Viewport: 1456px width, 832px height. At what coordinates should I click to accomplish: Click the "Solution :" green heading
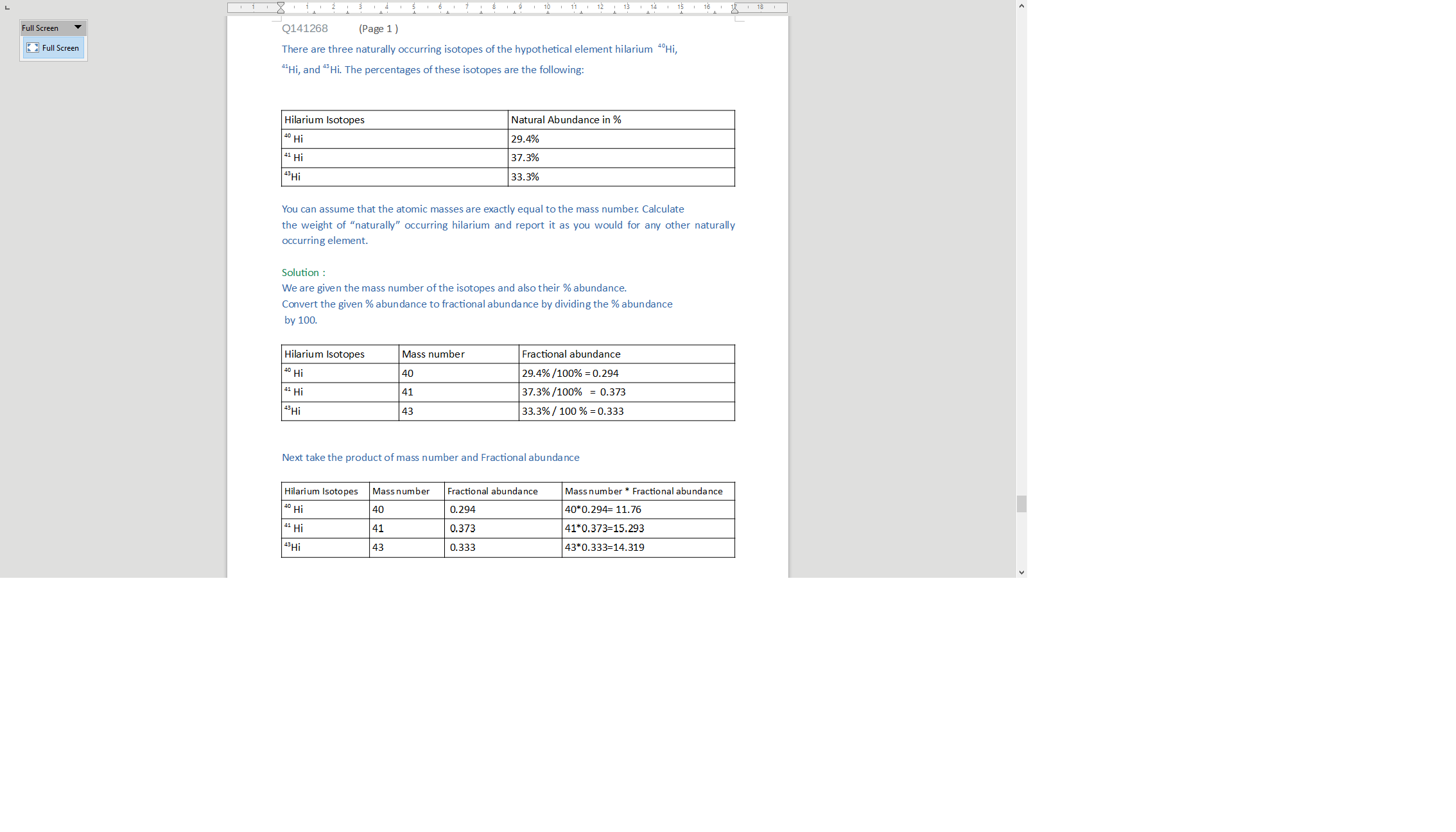(303, 273)
